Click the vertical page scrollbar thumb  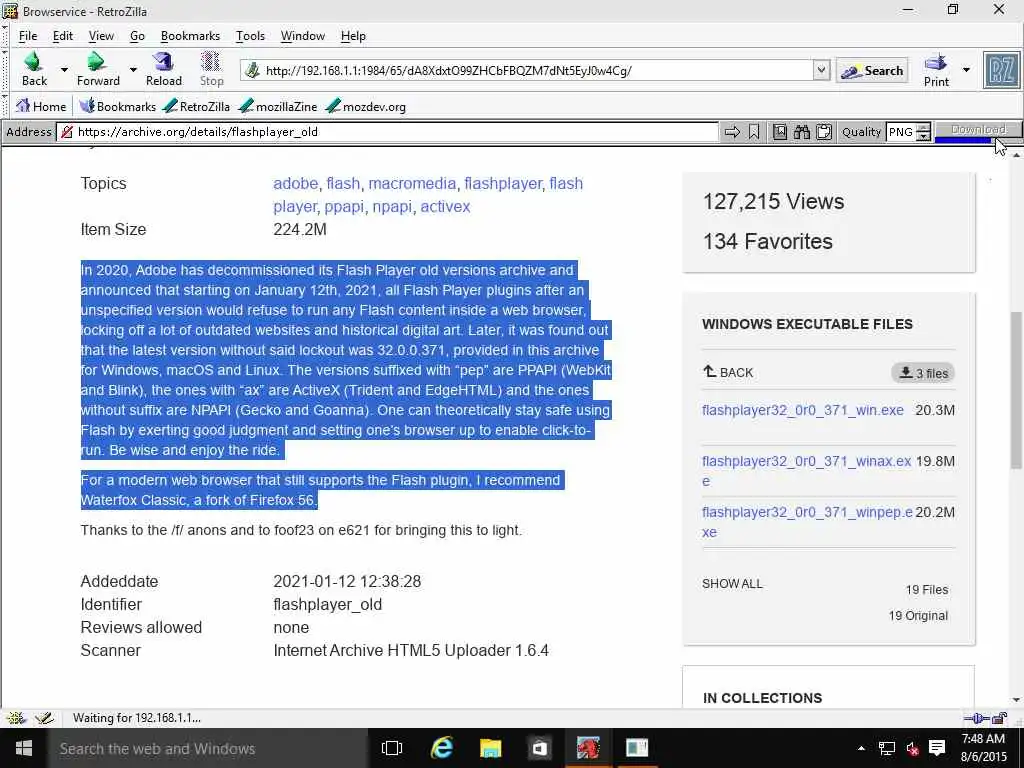coord(1016,390)
